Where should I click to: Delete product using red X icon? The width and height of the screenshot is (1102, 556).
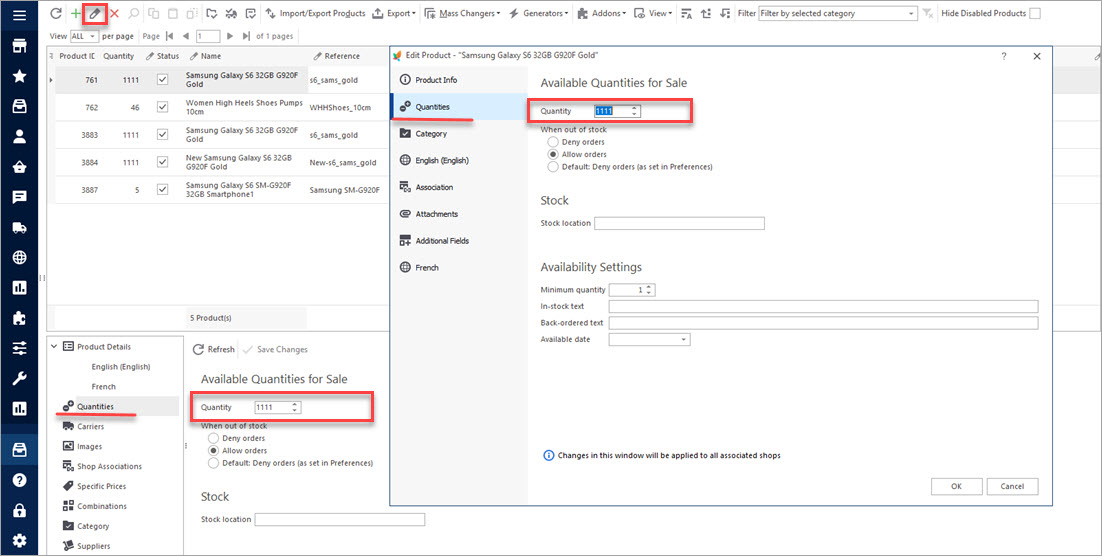pyautogui.click(x=115, y=13)
